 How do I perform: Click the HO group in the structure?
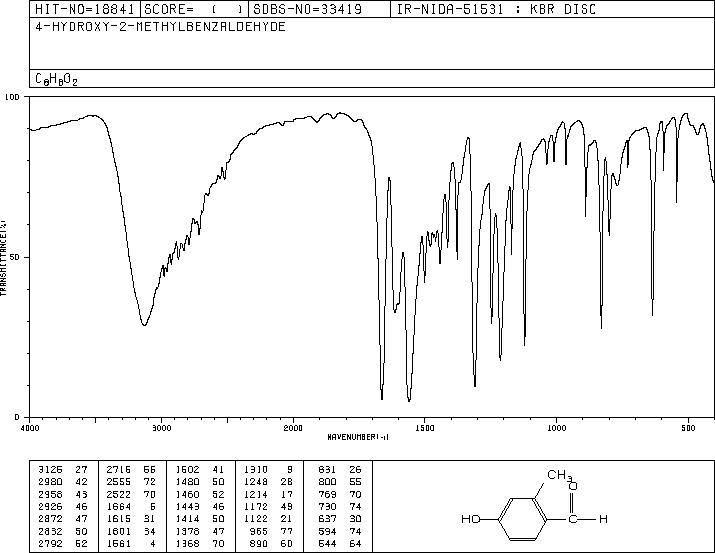471,519
